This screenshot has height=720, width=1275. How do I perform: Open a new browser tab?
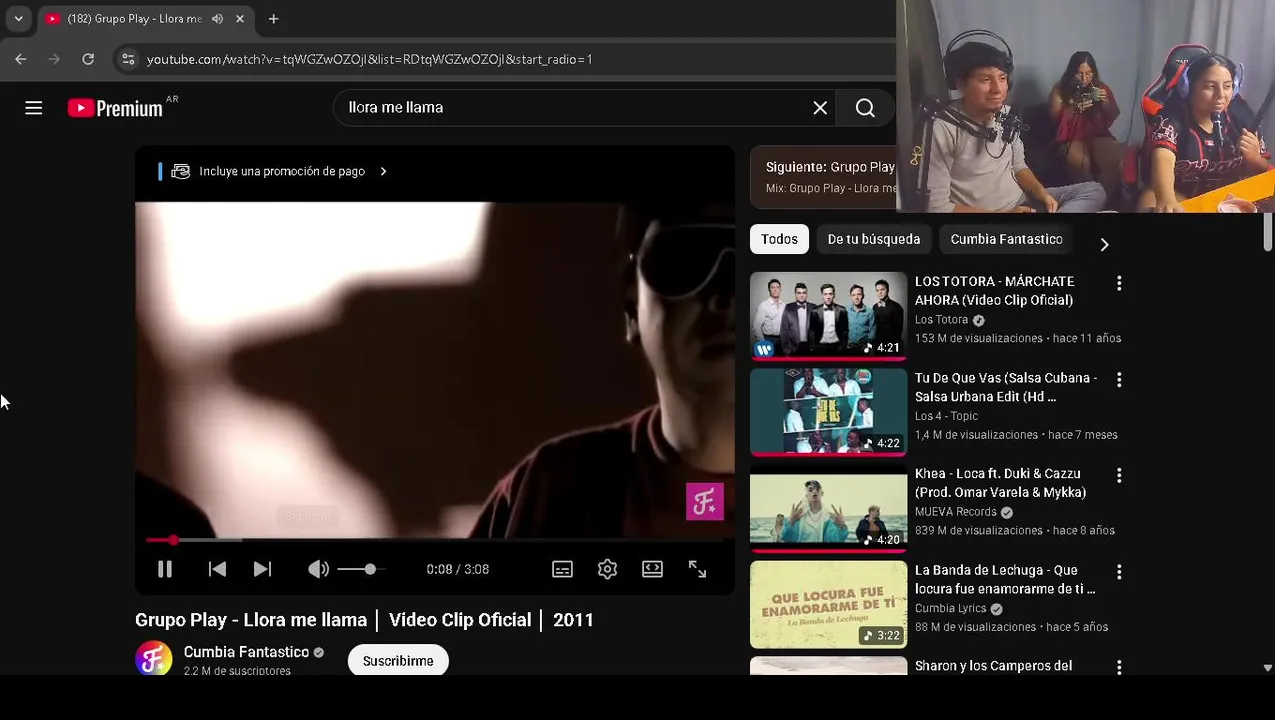(x=273, y=19)
